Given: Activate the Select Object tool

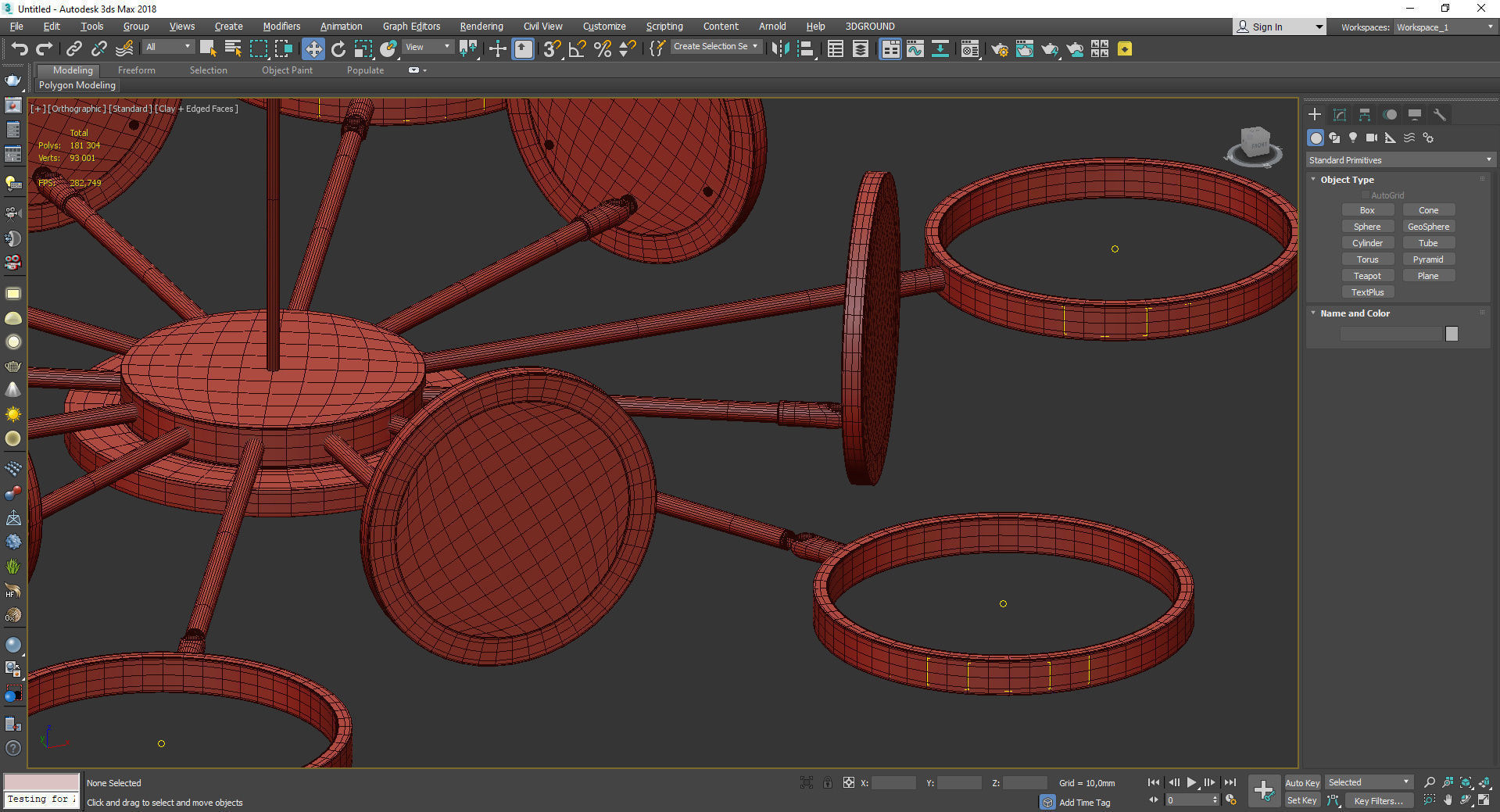Looking at the screenshot, I should pos(208,49).
